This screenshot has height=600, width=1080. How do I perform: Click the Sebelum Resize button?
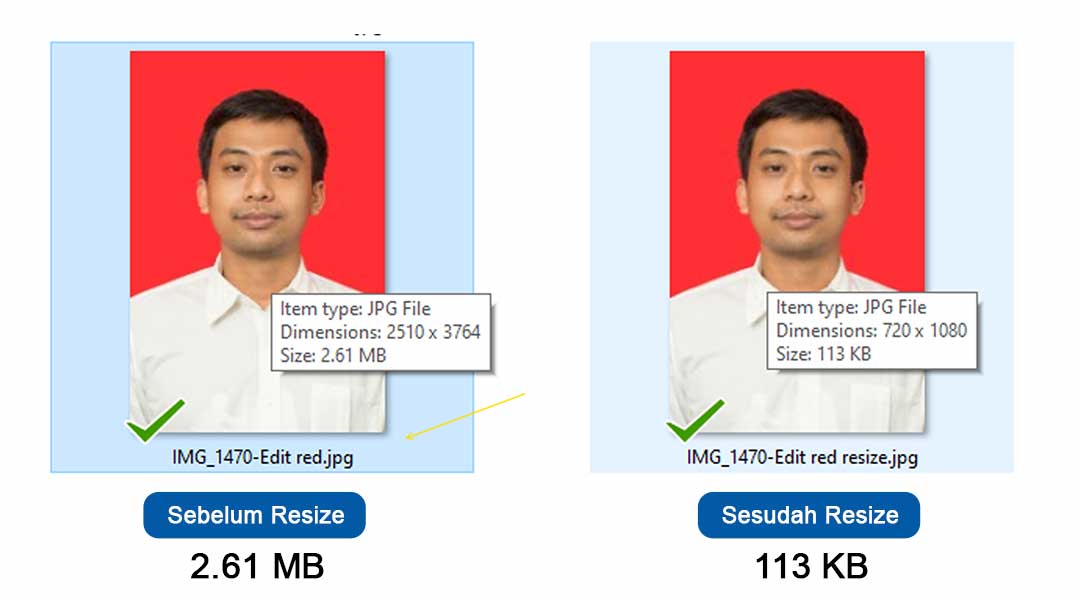pos(254,515)
